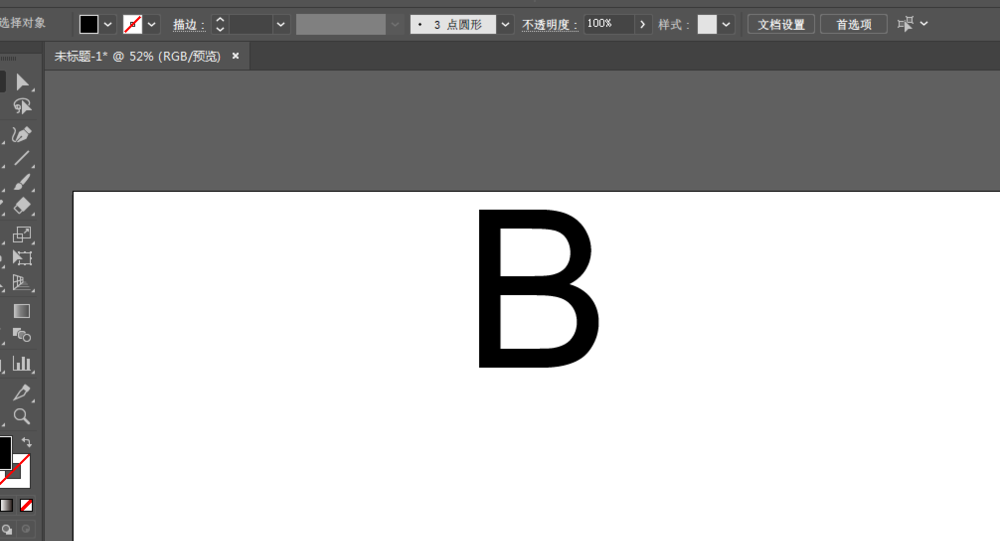
Task: Select the Eyedropper tool
Action: coord(22,392)
